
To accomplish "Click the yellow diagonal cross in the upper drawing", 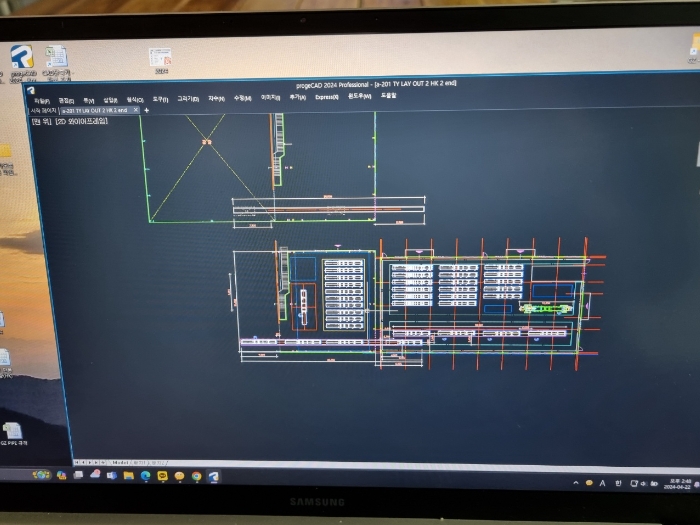I will pyautogui.click(x=206, y=142).
